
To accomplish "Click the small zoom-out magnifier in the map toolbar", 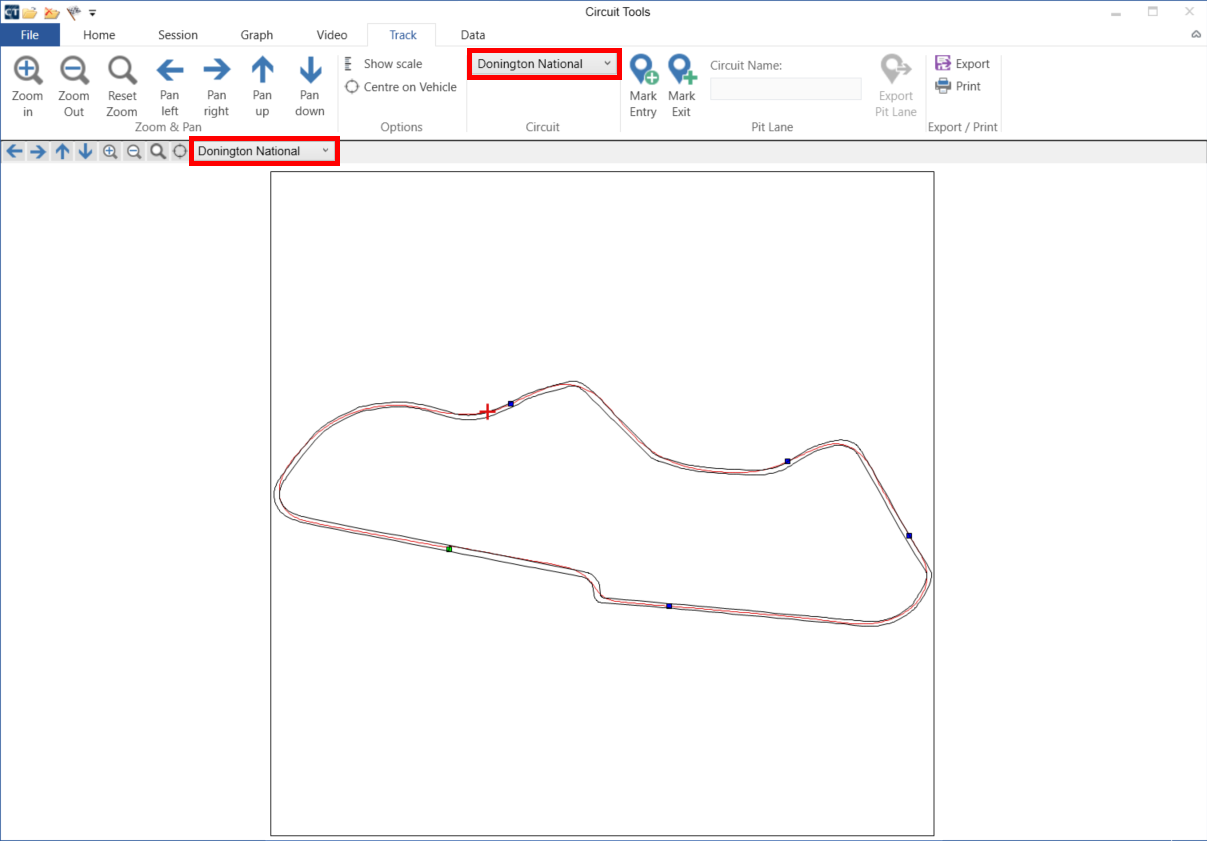I will [x=134, y=151].
